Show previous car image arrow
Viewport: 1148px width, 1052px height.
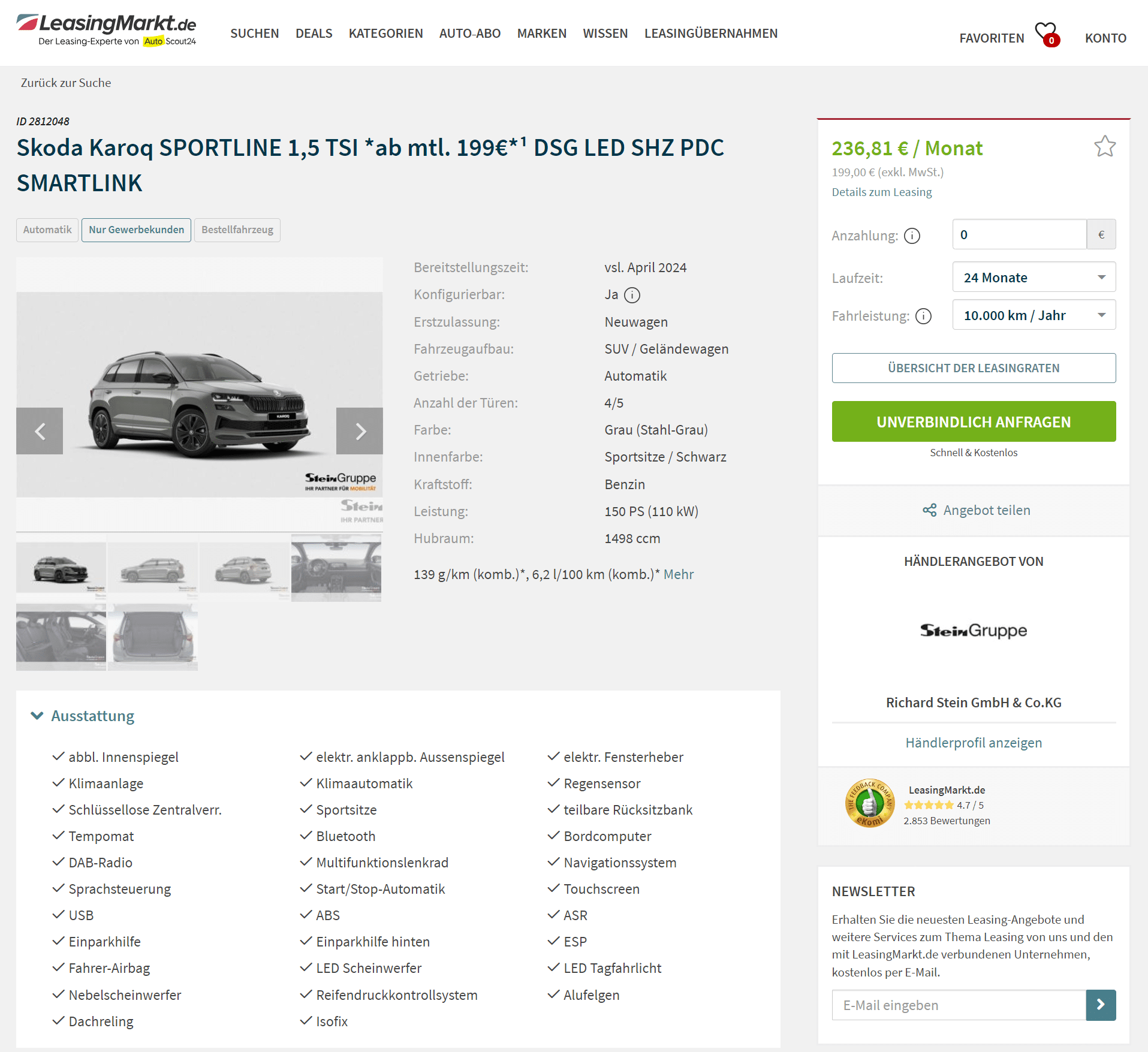[x=40, y=431]
